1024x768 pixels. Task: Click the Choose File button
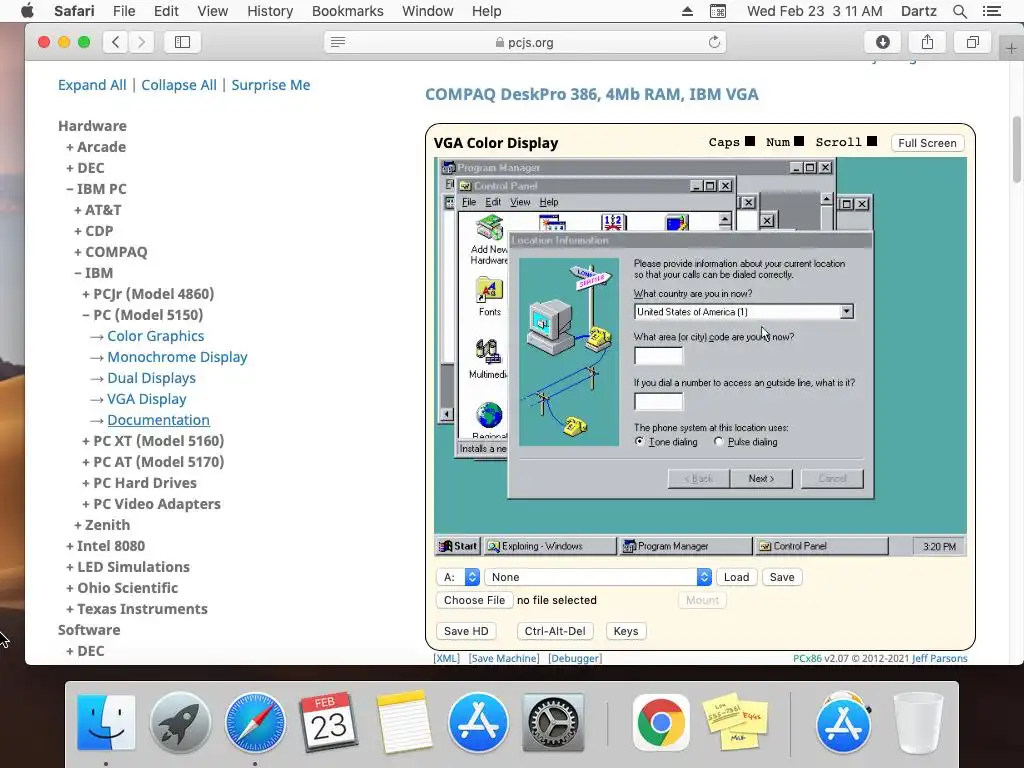(x=474, y=600)
